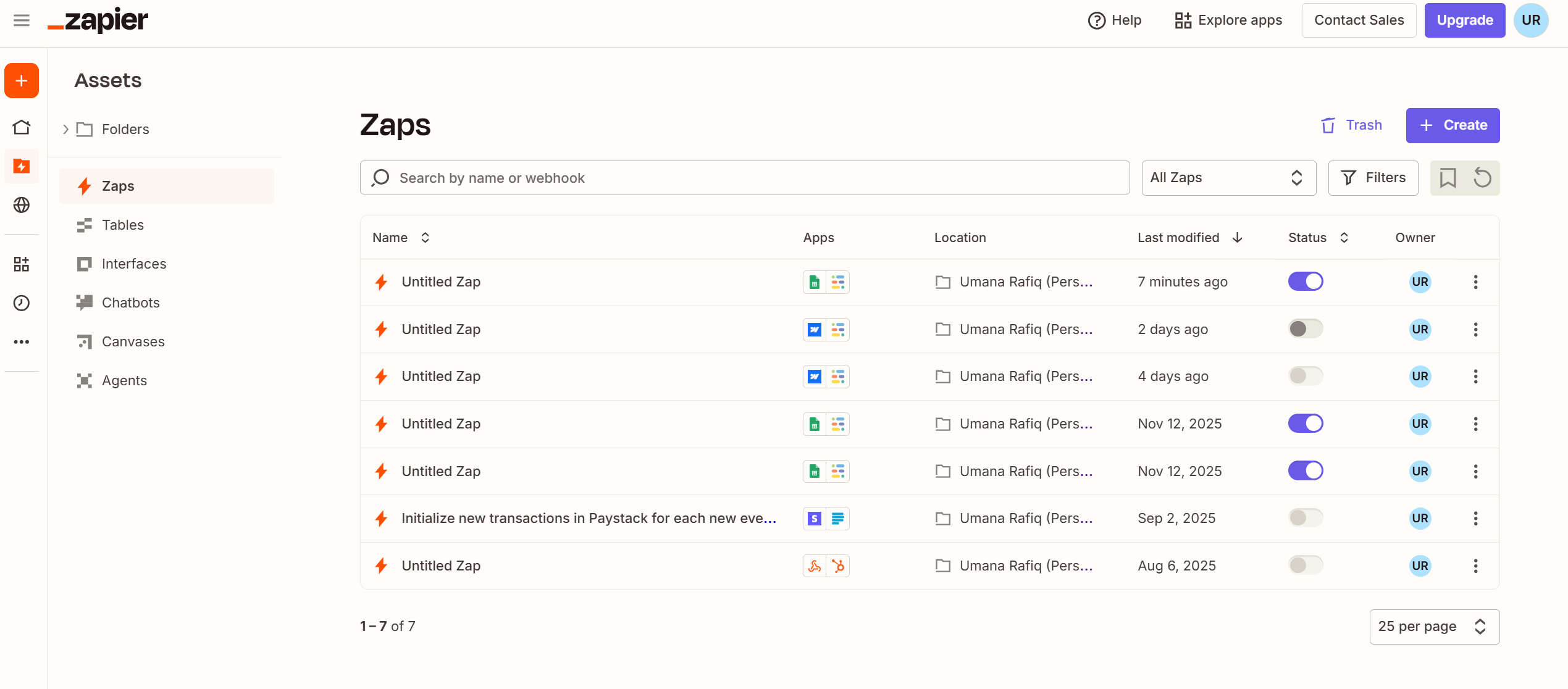
Task: Open the Zap history clock icon
Action: click(22, 303)
